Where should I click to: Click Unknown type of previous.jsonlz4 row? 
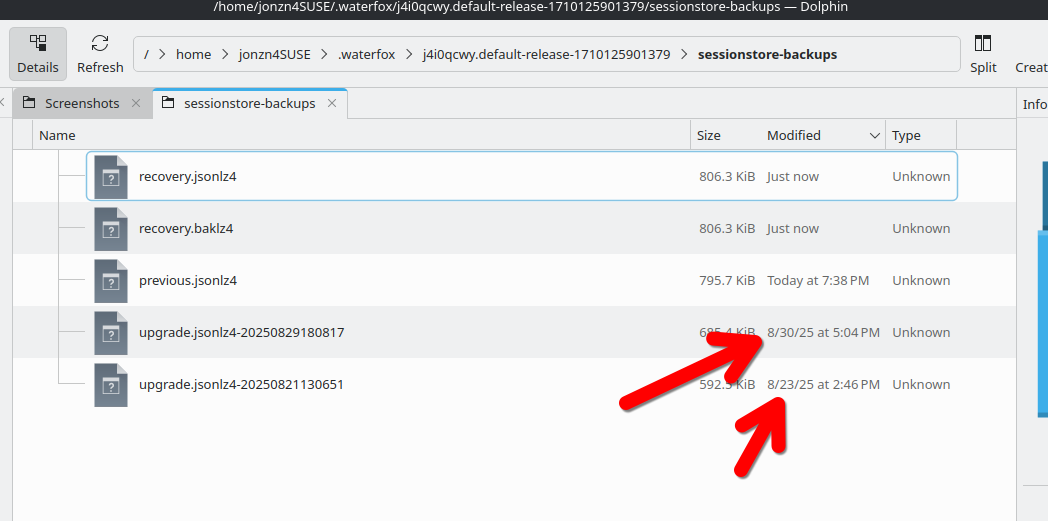coord(921,281)
